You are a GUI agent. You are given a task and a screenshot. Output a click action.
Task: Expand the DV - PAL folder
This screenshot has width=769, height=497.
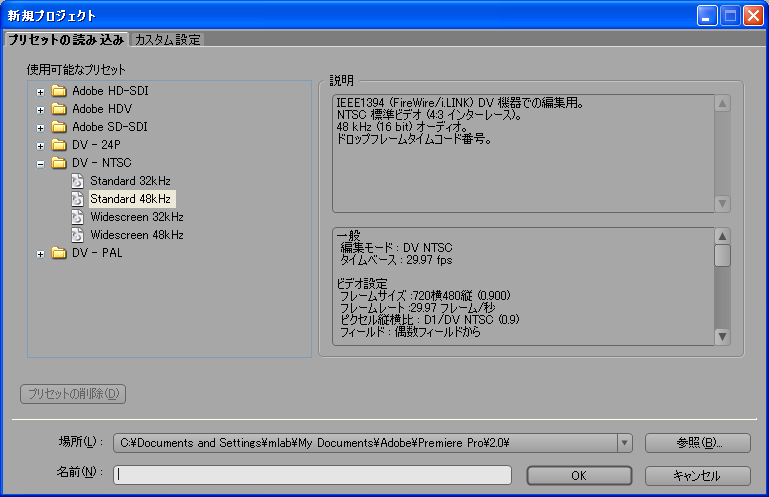[41, 254]
